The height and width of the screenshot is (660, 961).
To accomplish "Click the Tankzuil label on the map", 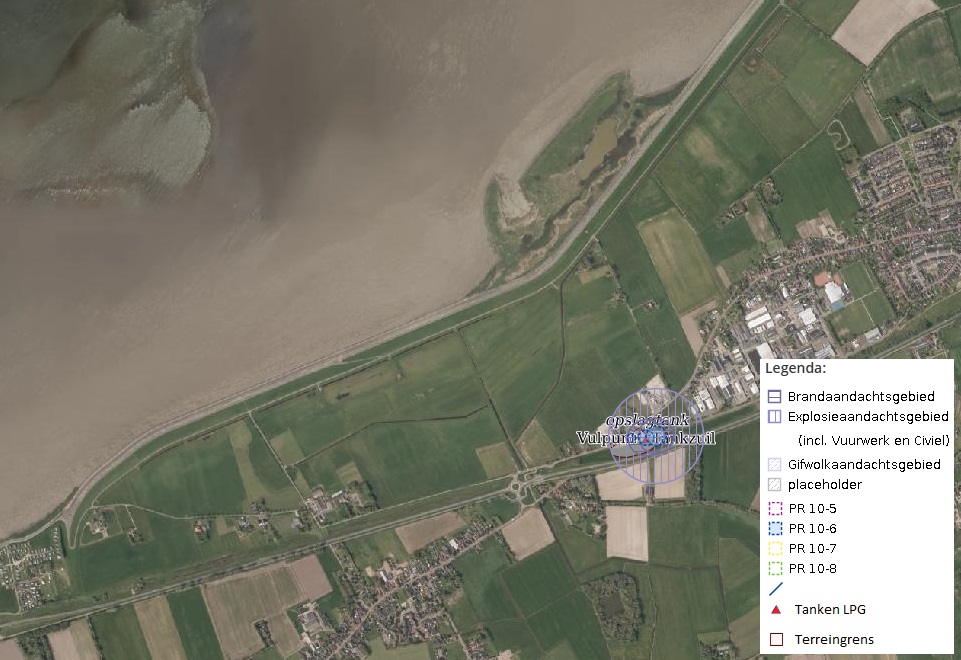I will coord(687,438).
